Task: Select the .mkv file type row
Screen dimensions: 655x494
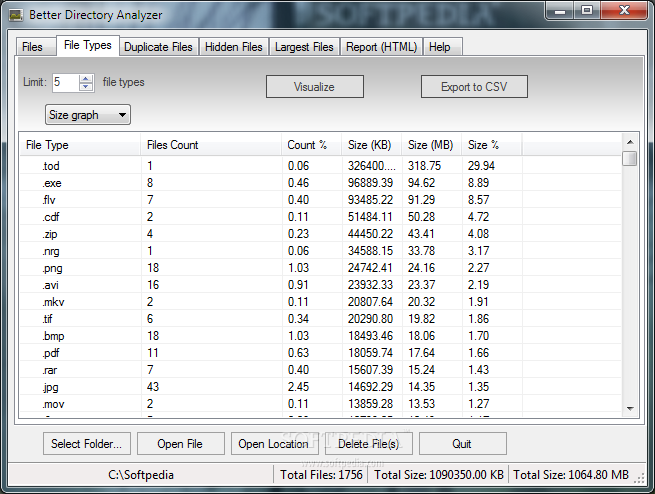Action: (x=321, y=302)
